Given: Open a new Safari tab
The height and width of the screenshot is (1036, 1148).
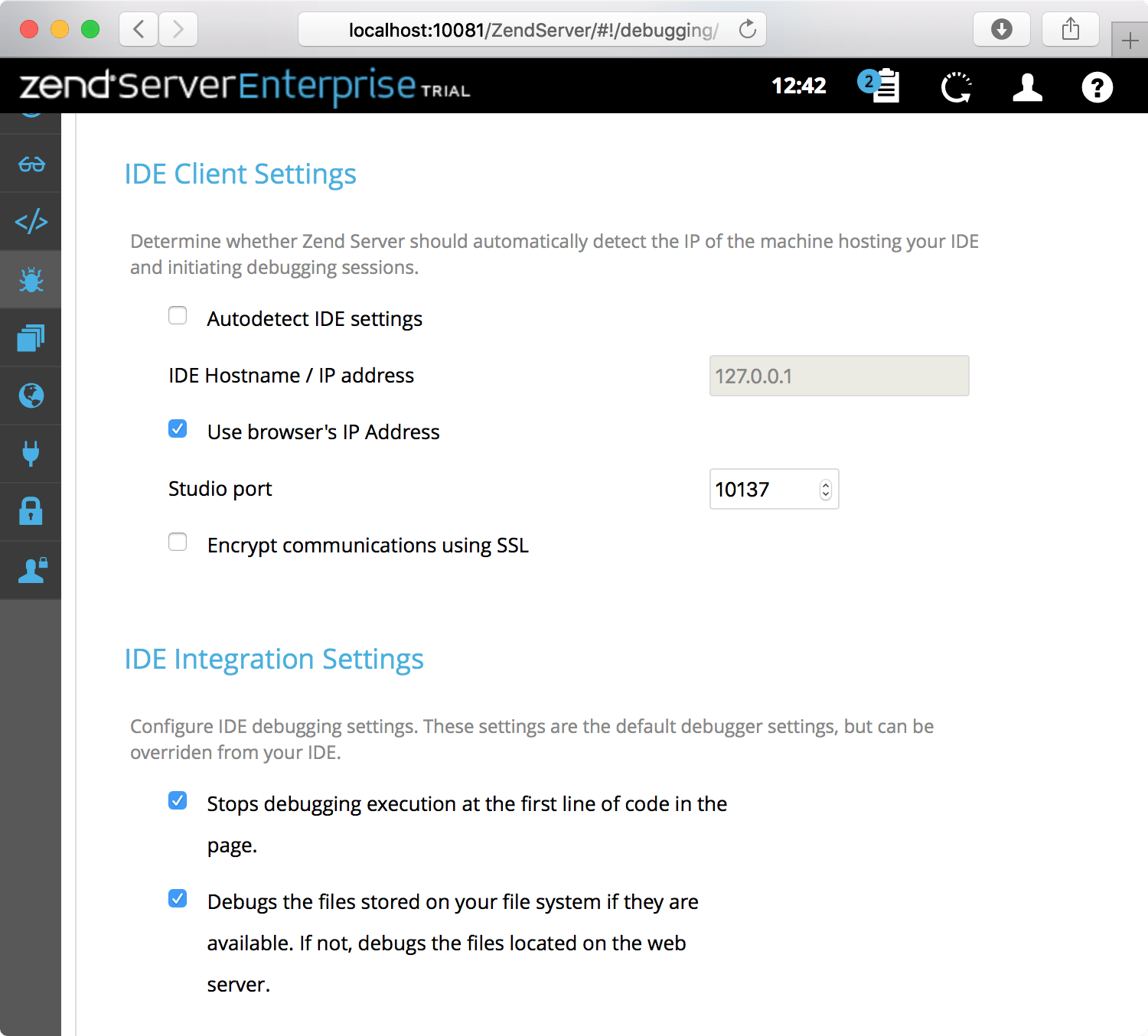Looking at the screenshot, I should 1130,41.
